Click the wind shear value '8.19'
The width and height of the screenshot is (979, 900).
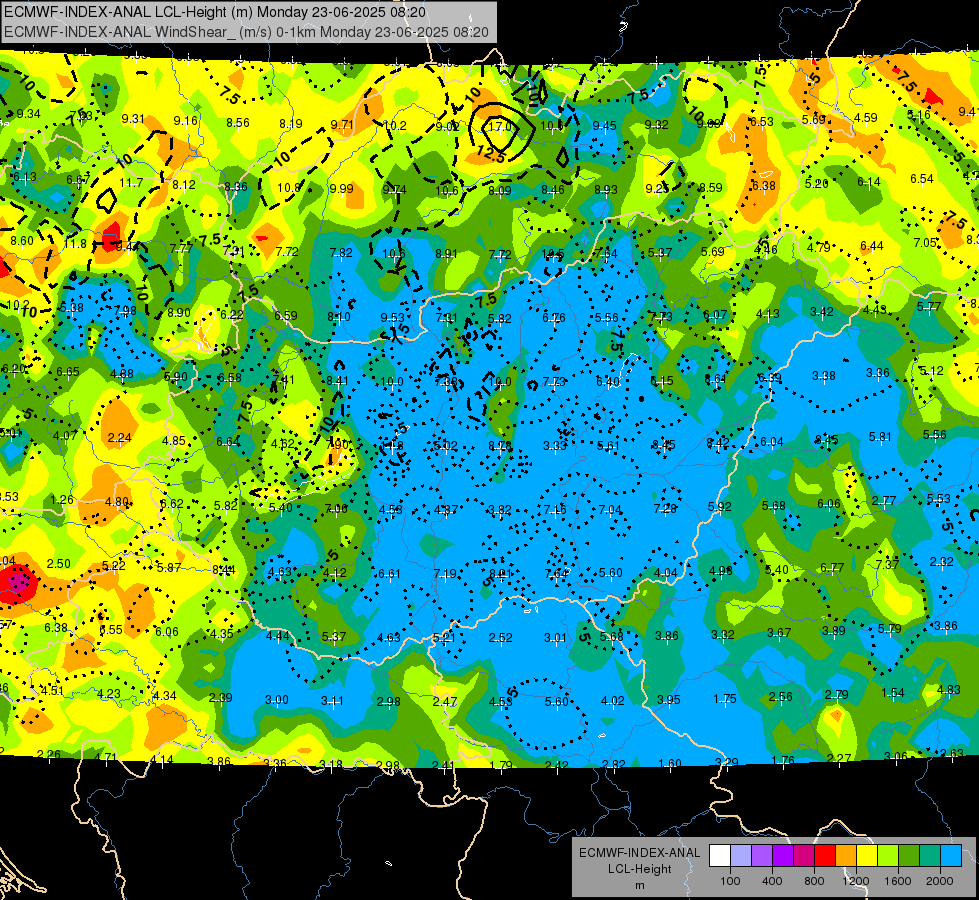point(291,124)
